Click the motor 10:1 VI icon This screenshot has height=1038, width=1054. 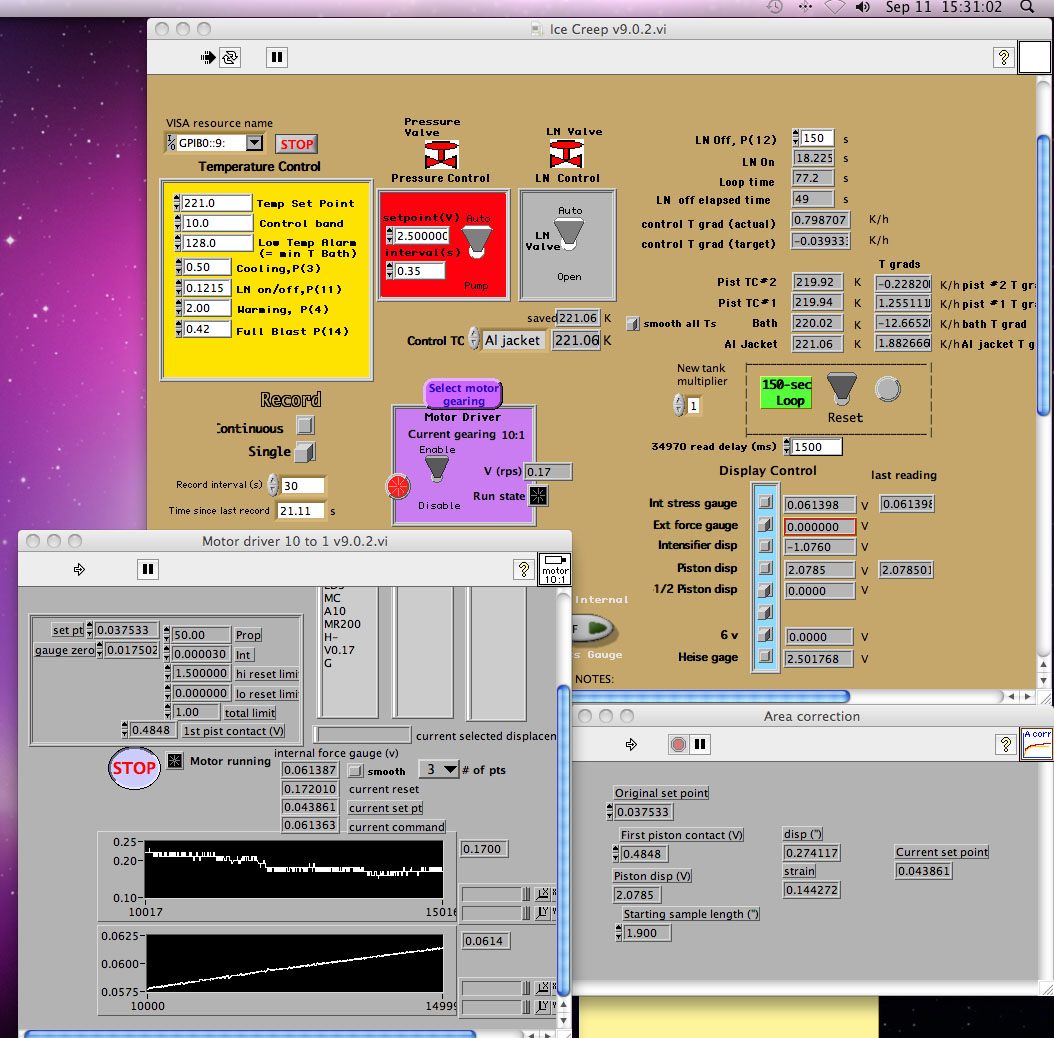(554, 569)
